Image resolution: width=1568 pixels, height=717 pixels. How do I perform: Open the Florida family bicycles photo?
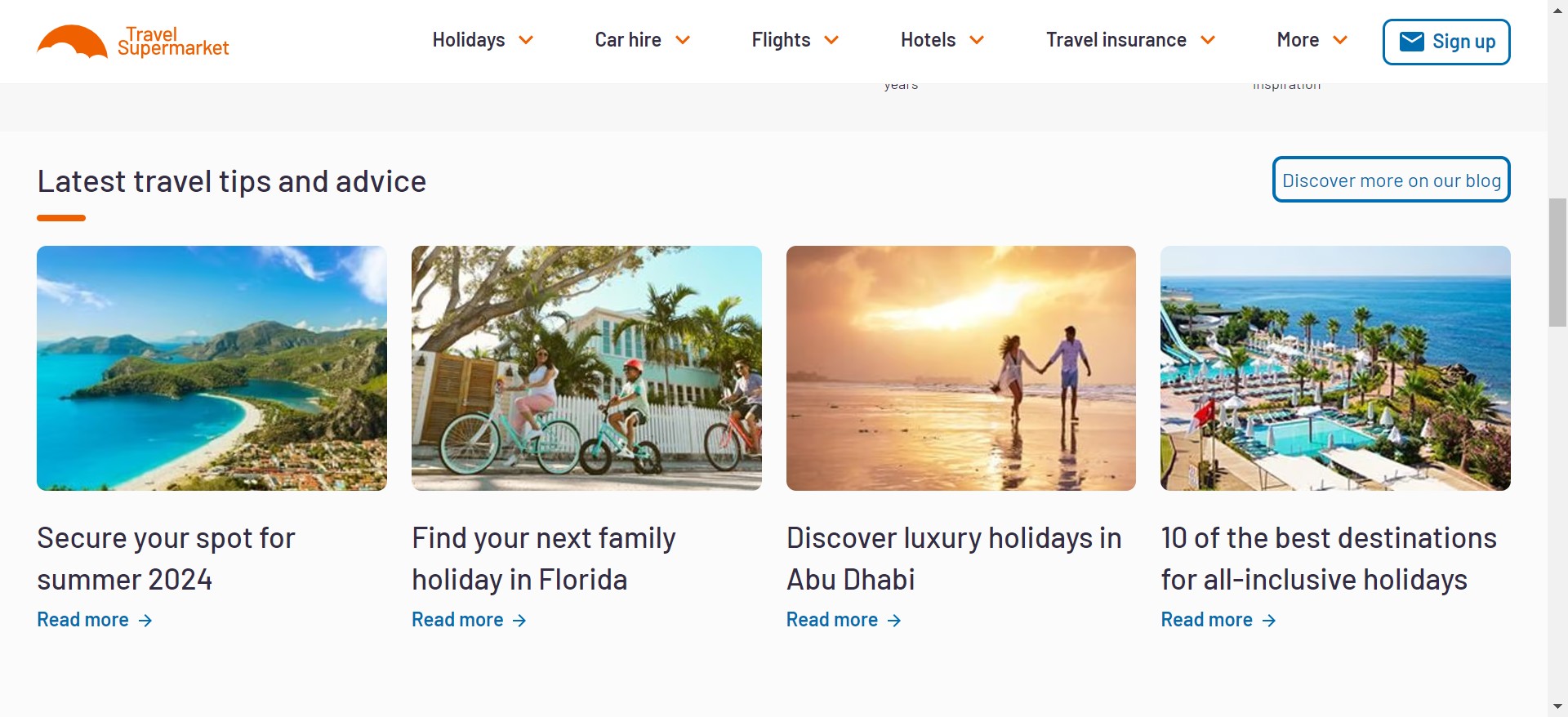[586, 368]
